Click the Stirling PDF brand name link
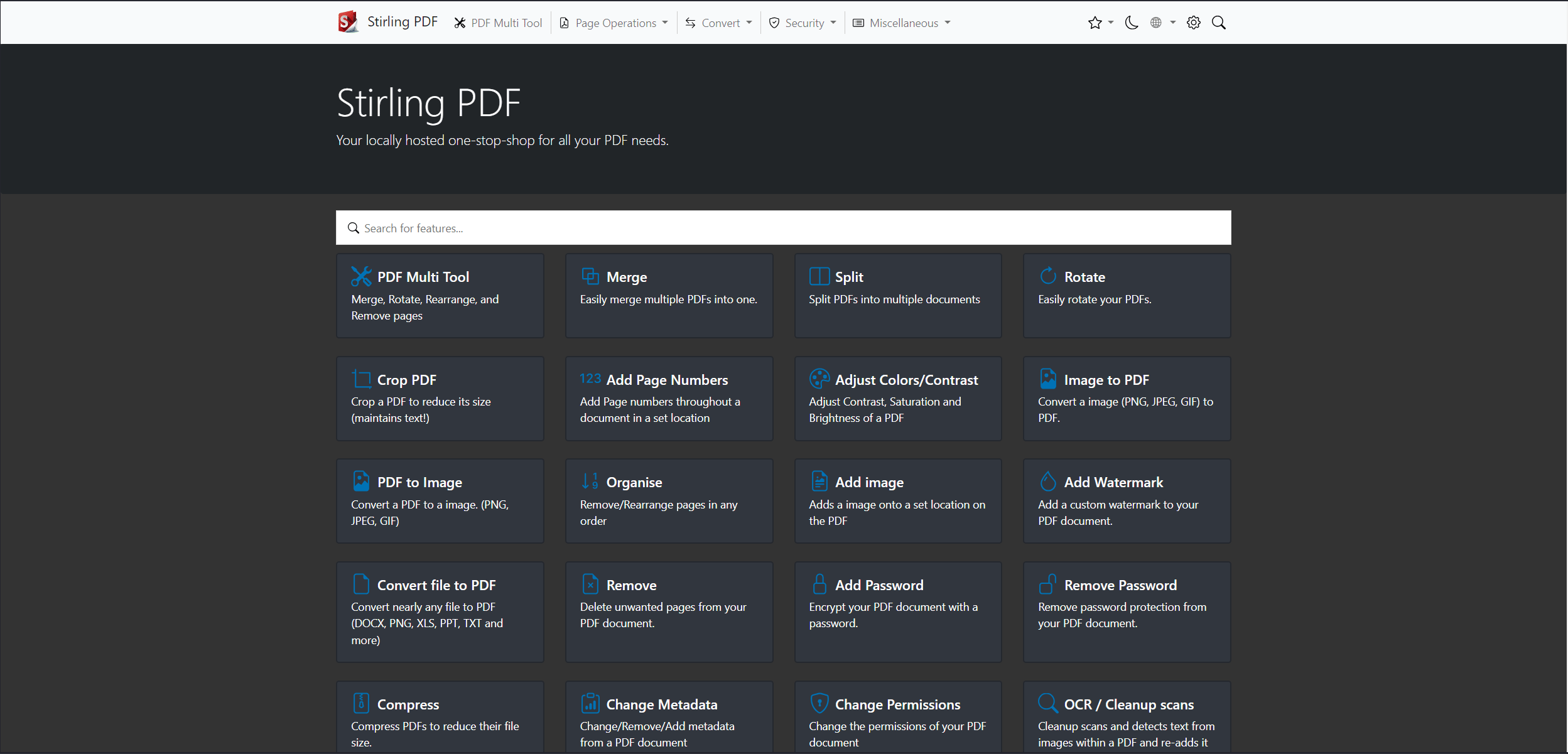Screen dimensions: 1568x754 (x=402, y=22)
